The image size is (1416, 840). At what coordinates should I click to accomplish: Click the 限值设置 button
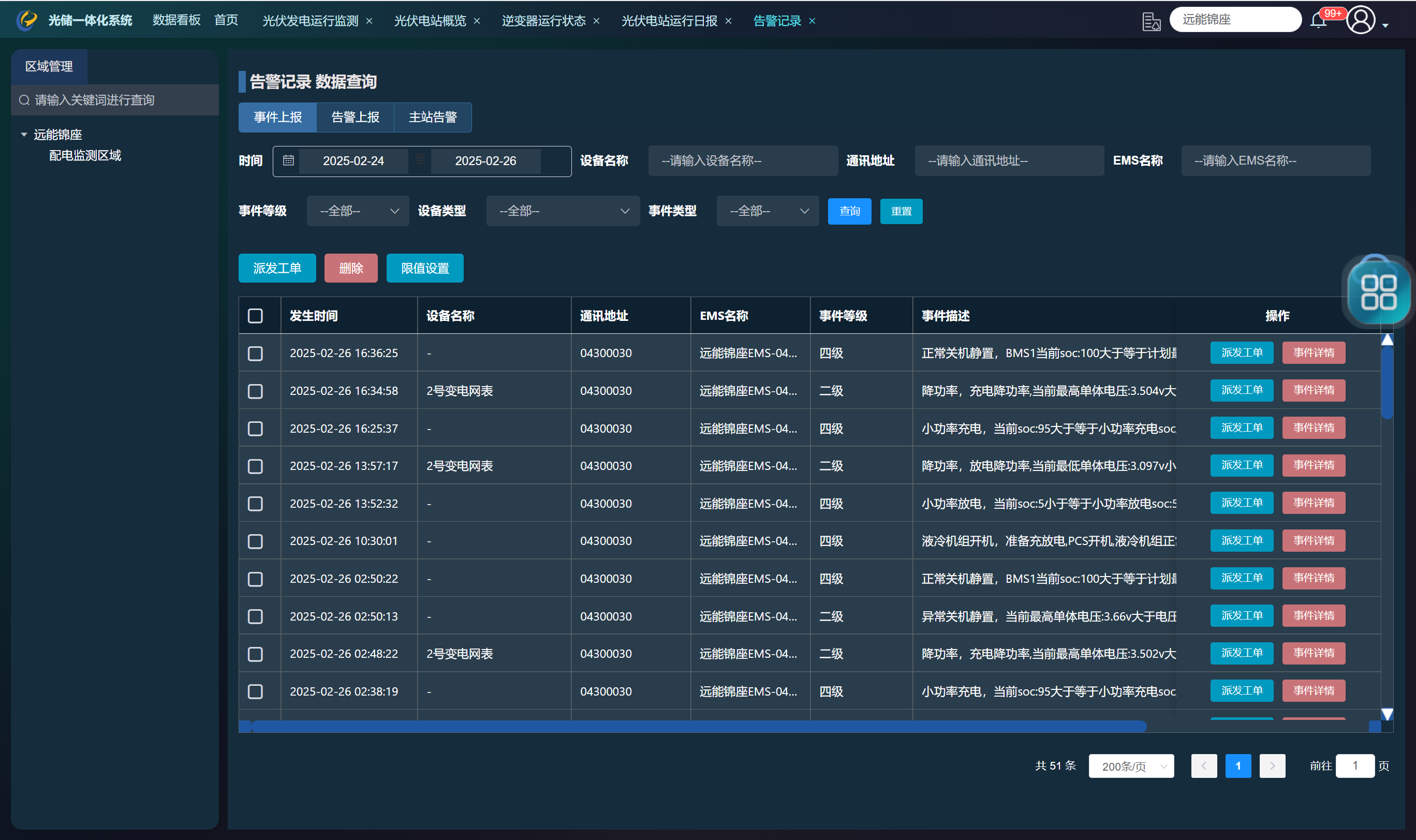(424, 268)
